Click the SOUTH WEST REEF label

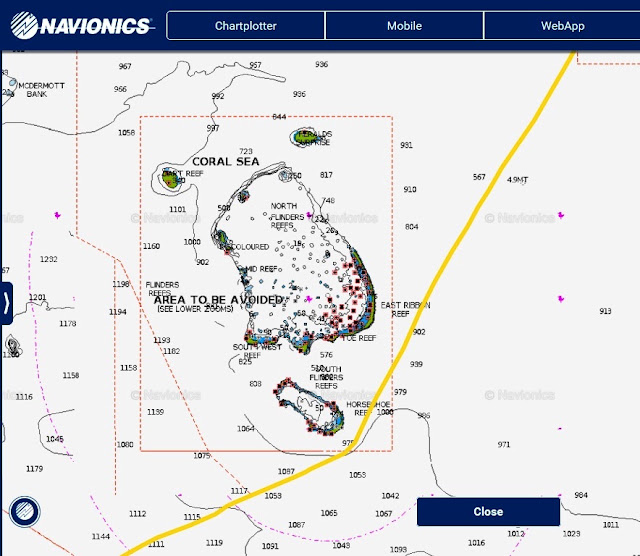click(x=257, y=351)
